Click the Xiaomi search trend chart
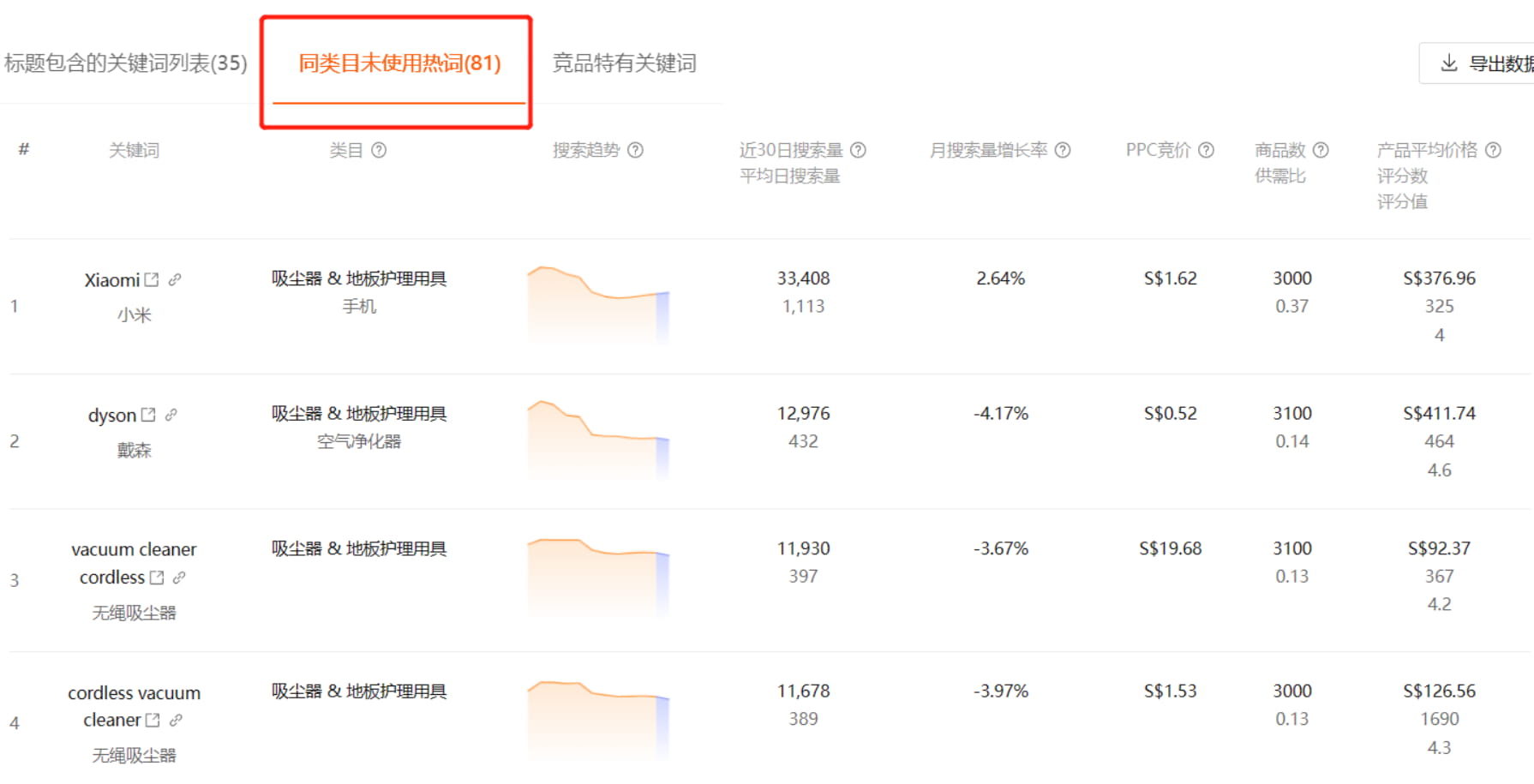 600,304
